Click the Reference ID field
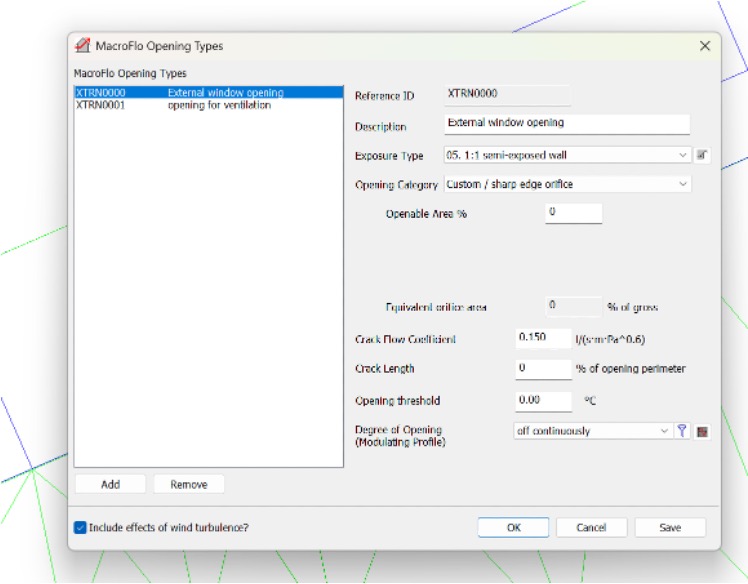Screen dimensions: 748x584 (x=507, y=94)
